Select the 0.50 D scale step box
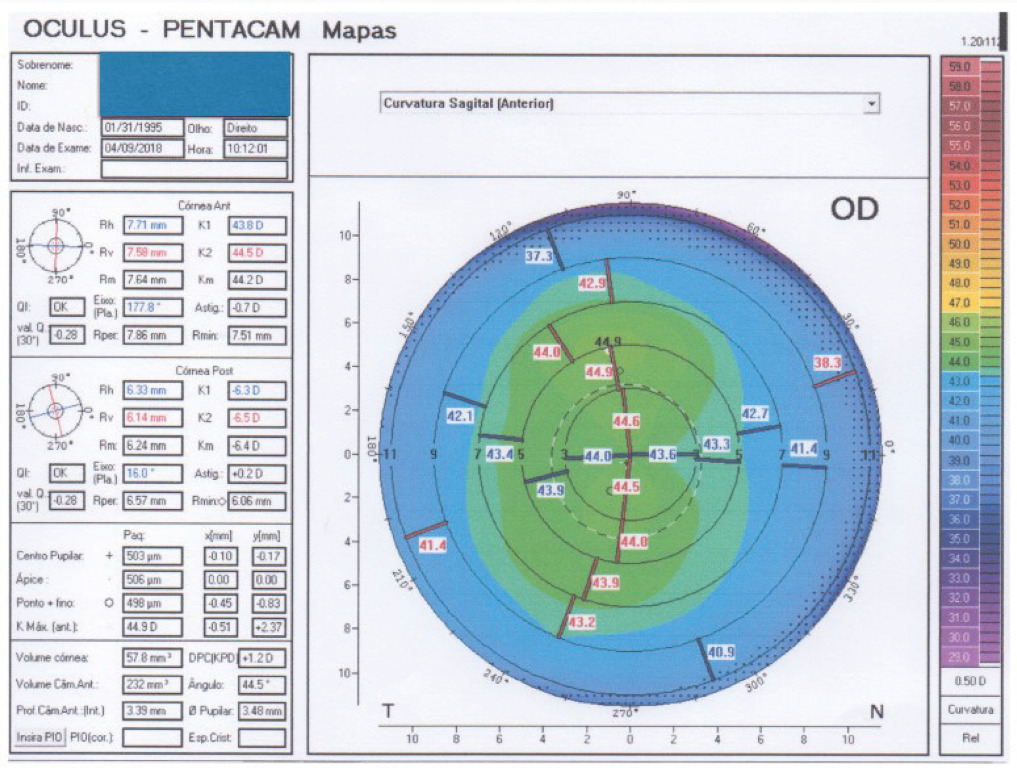The image size is (1017, 768). coord(969,681)
